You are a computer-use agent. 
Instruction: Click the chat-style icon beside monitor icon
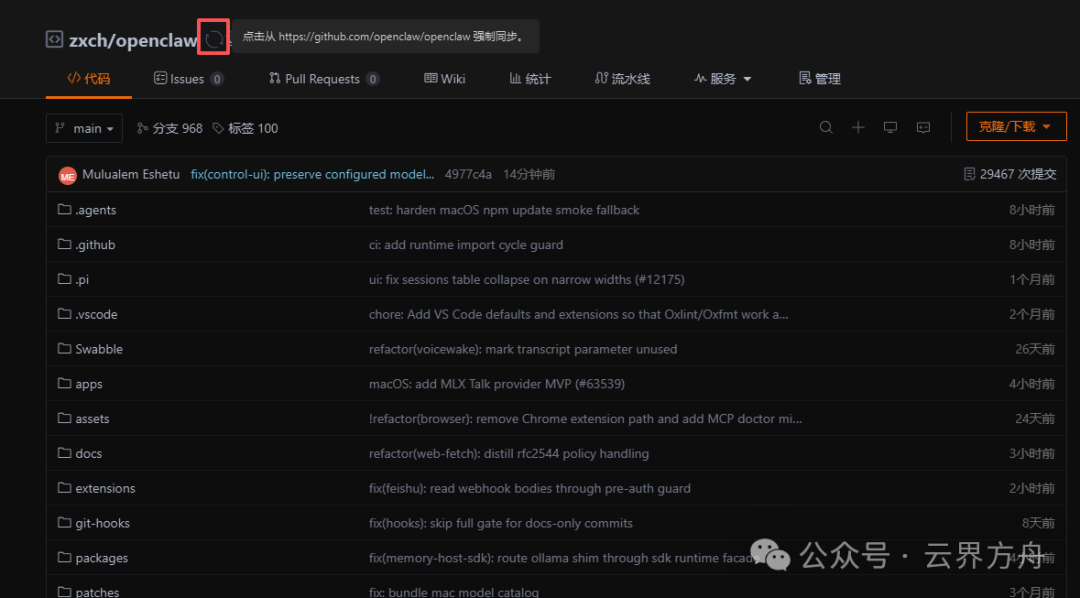click(924, 127)
